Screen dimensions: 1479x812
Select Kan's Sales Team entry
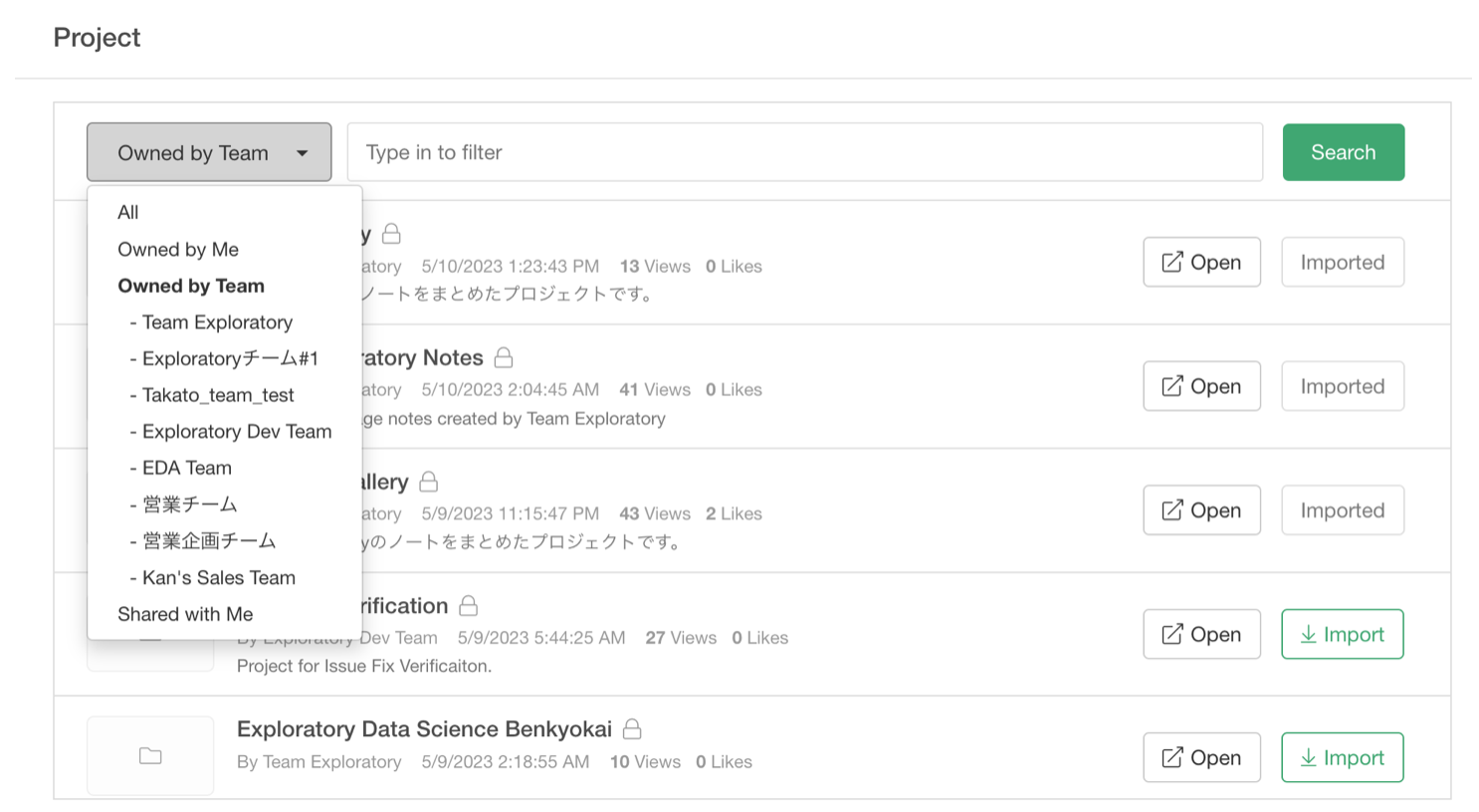tap(219, 578)
